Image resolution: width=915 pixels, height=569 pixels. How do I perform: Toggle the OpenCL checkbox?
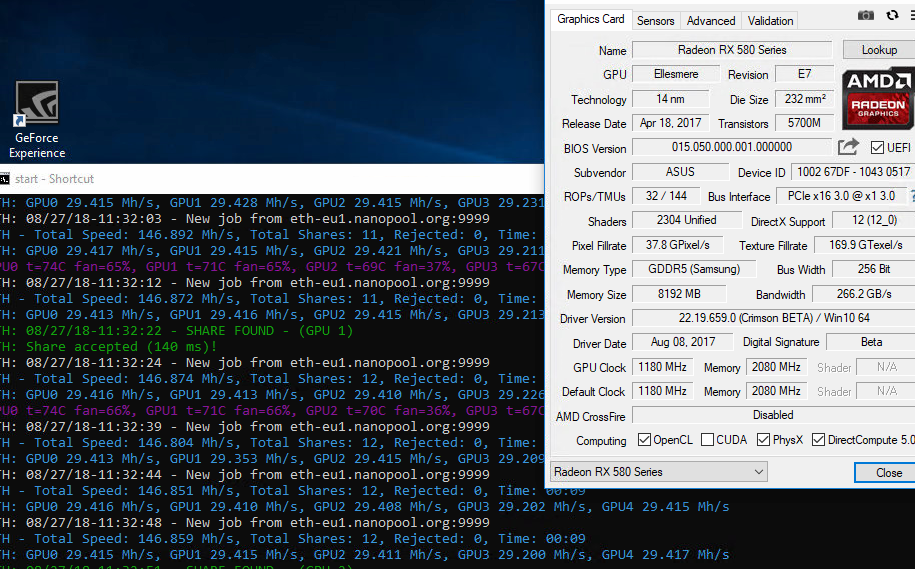[646, 440]
